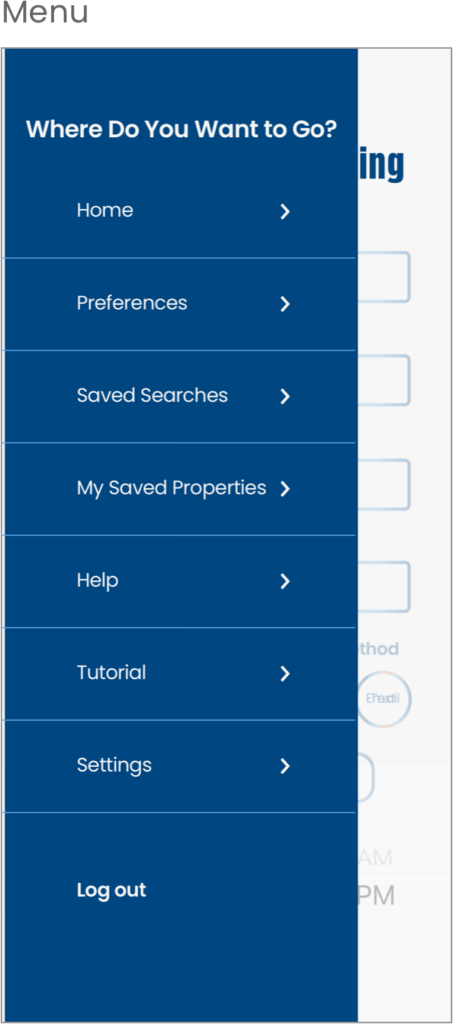Click the chevron arrow beside Preferences
Viewport: 453px width, 1024px height.
point(285,304)
